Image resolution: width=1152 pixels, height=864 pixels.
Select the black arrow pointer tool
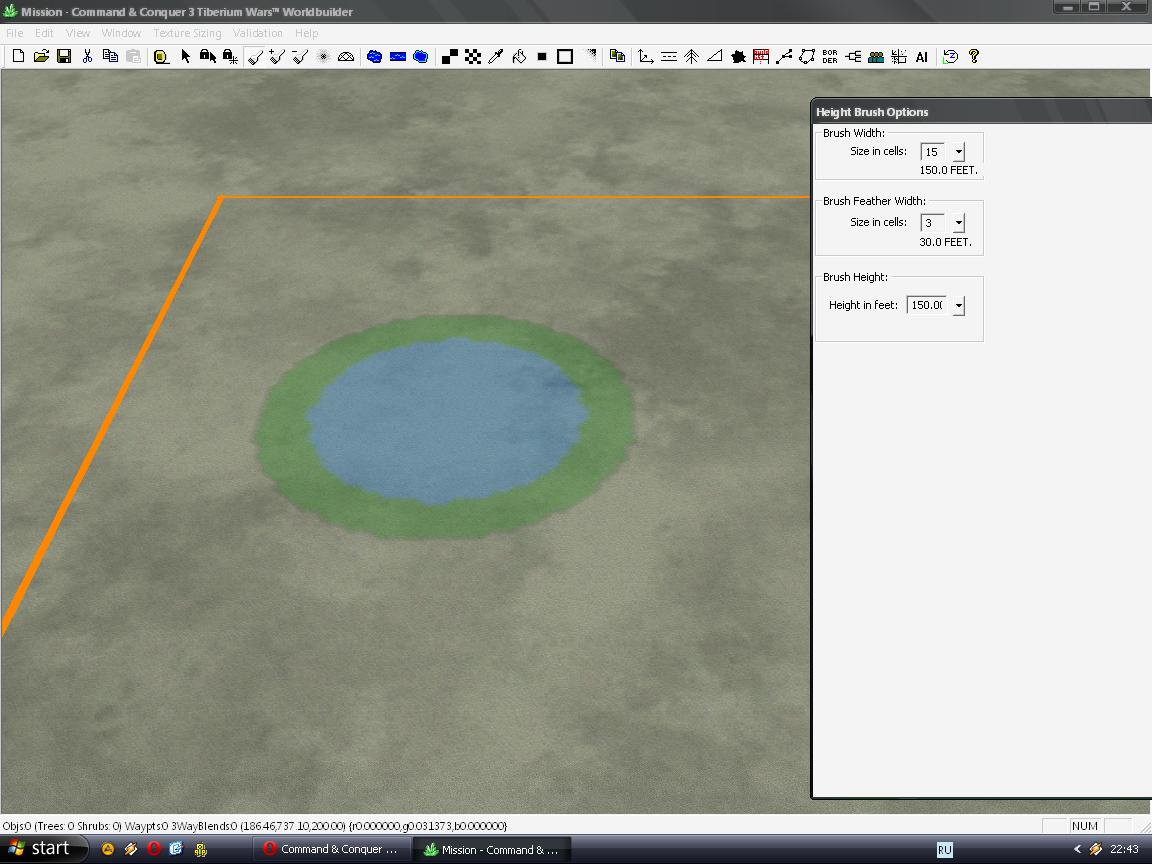185,57
